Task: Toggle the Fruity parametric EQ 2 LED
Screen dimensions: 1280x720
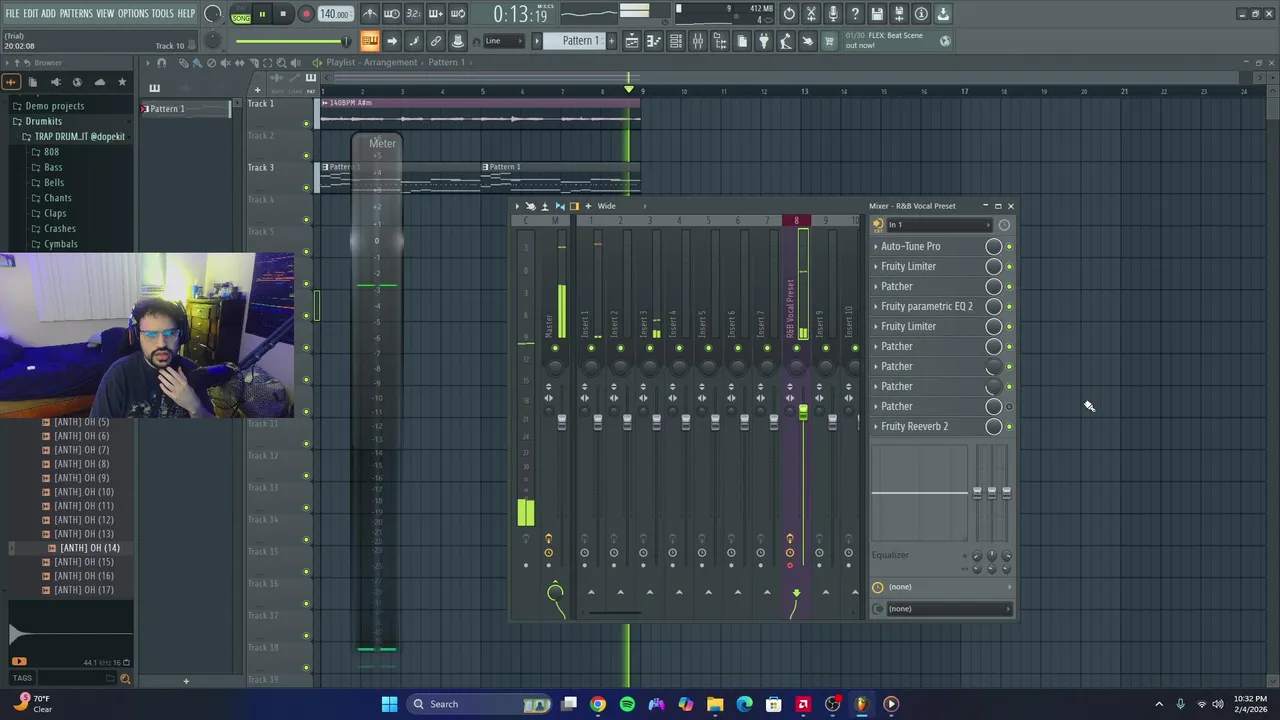Action: [x=1009, y=306]
